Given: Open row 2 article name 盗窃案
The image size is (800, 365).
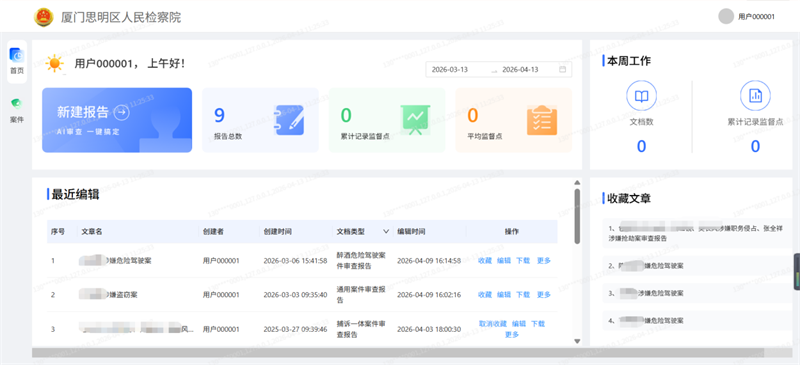Looking at the screenshot, I should pos(108,295).
